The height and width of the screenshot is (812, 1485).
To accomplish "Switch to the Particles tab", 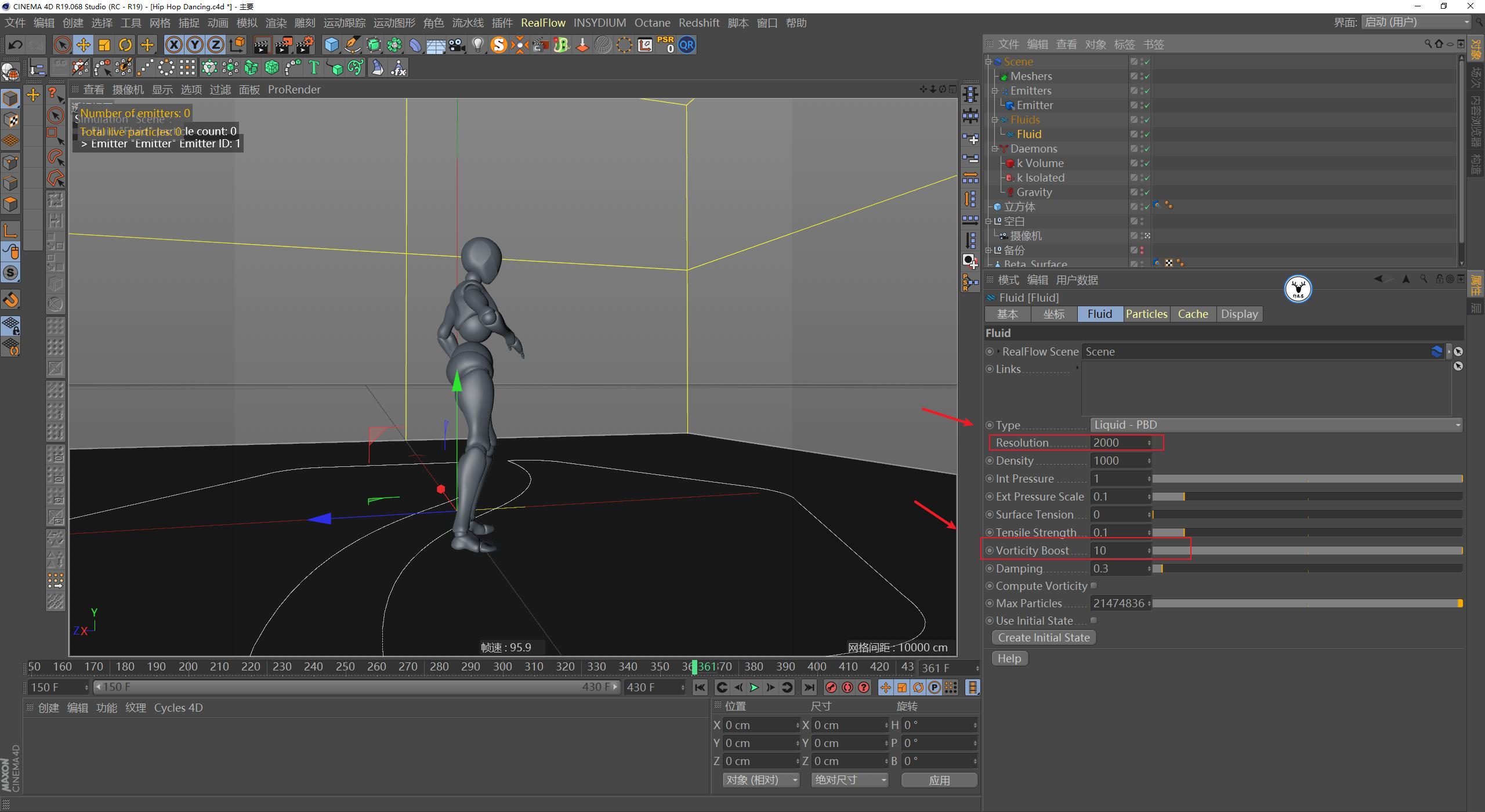I will pos(1146,314).
